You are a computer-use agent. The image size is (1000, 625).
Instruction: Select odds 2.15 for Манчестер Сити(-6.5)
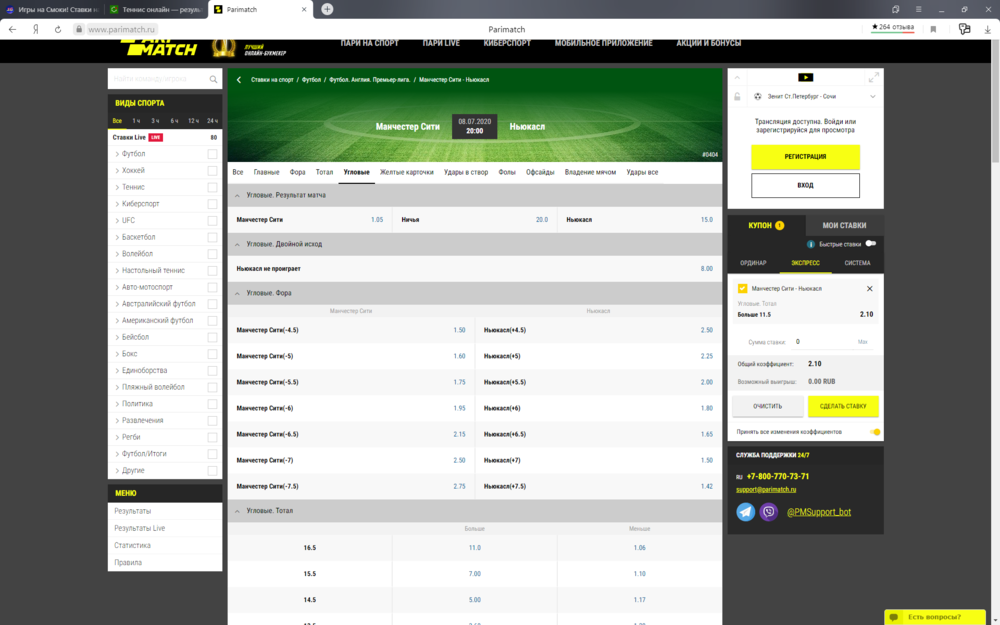pyautogui.click(x=459, y=434)
